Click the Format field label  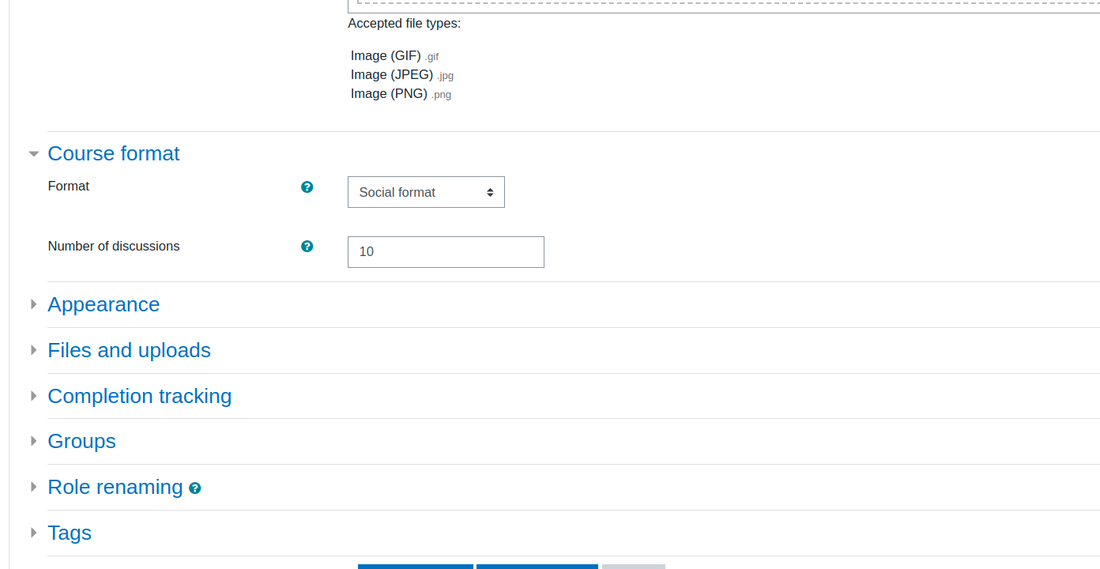click(x=69, y=187)
